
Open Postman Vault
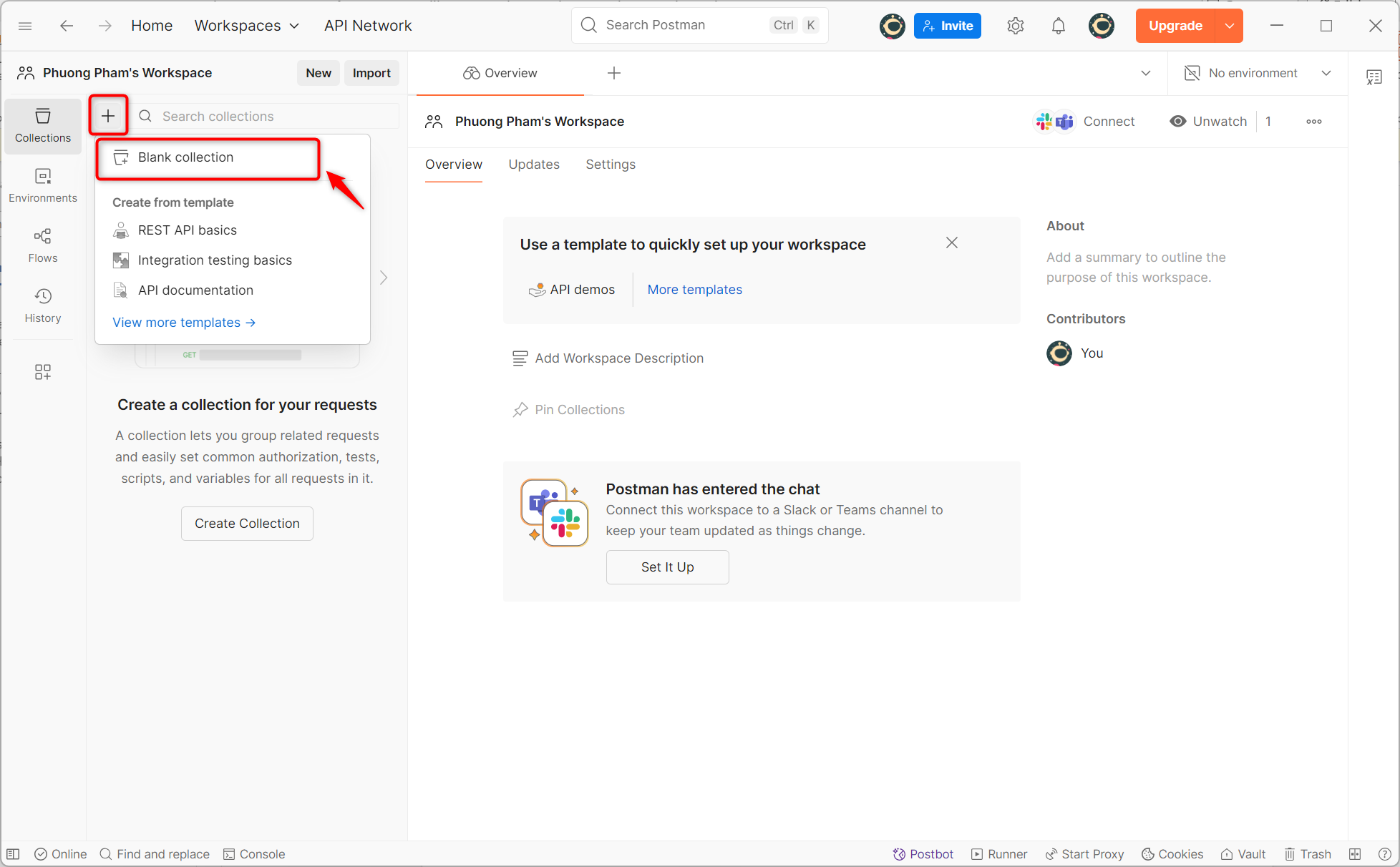[1243, 853]
